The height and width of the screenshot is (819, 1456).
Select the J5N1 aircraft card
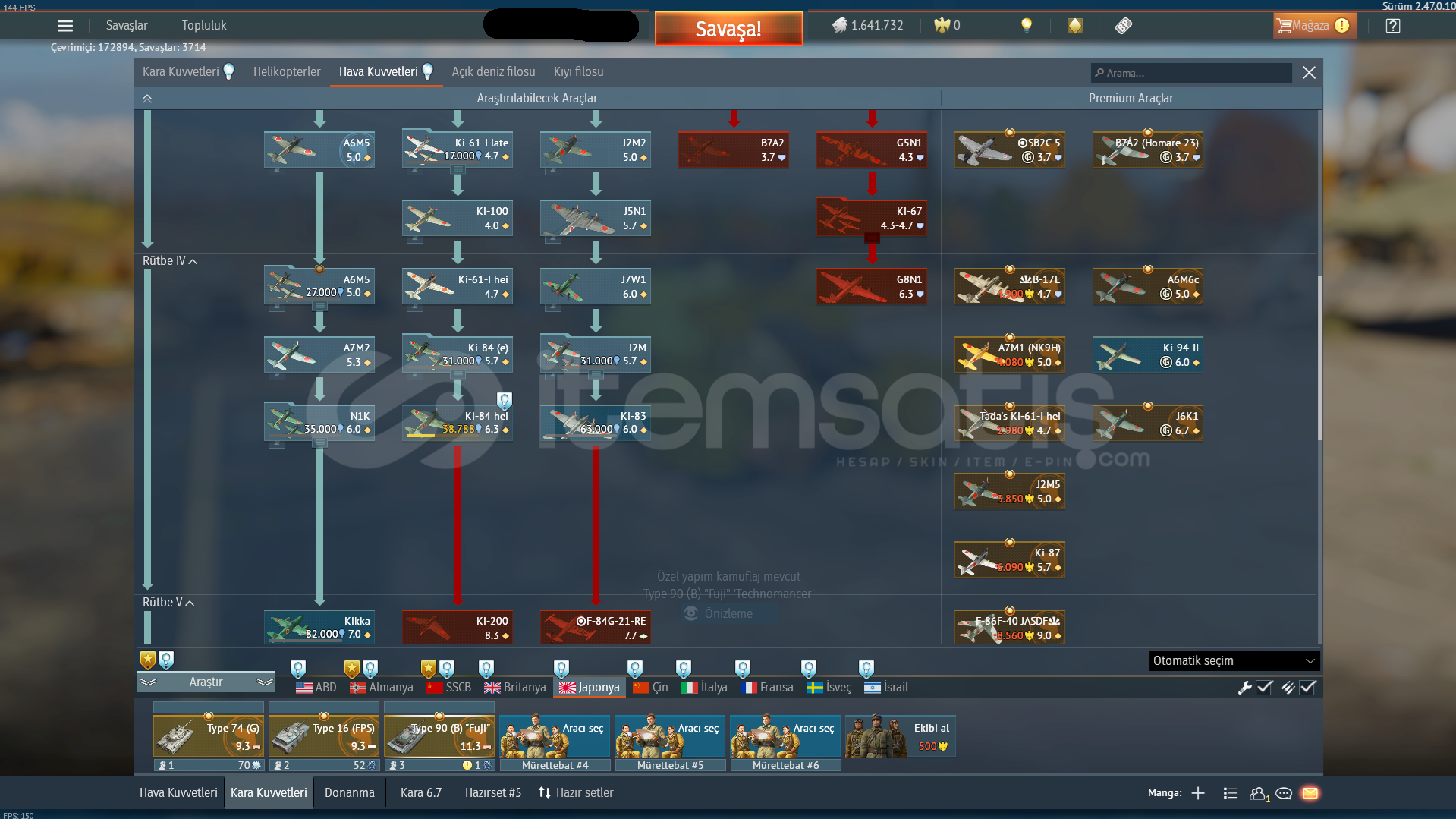(x=596, y=219)
